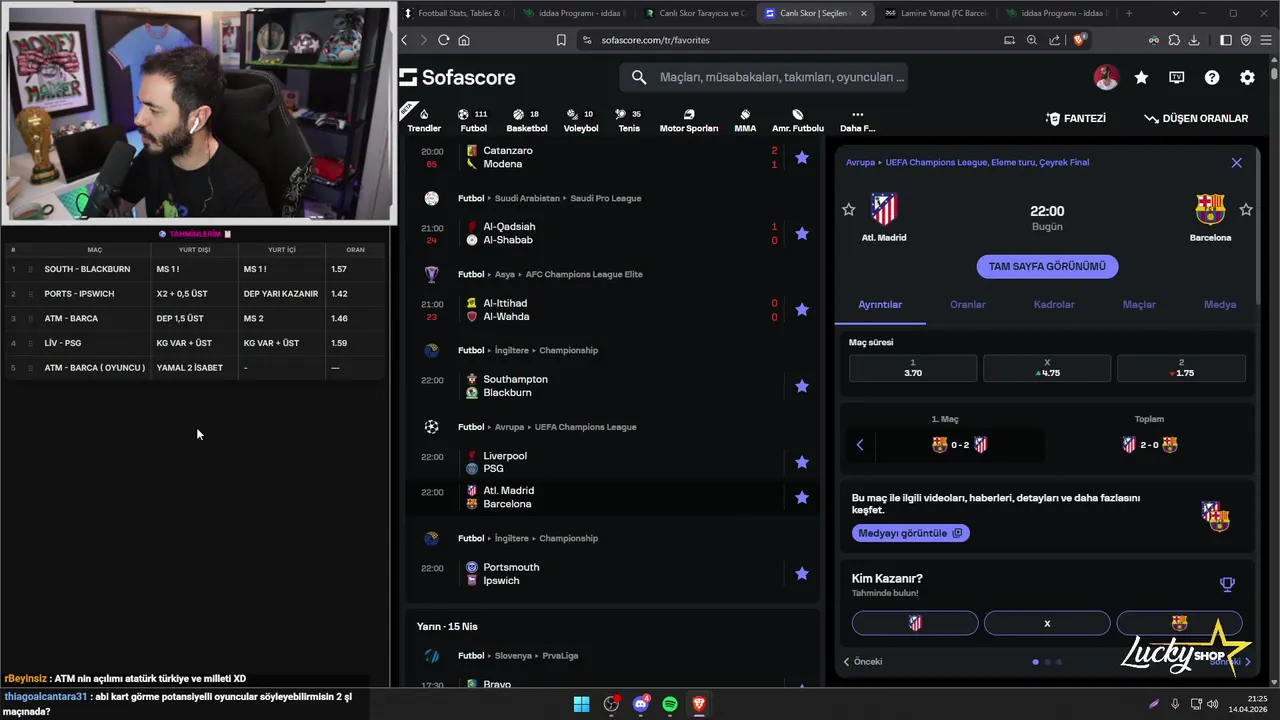Go to previous leg with left chevron
Viewport: 1280px width, 720px height.
(x=860, y=445)
